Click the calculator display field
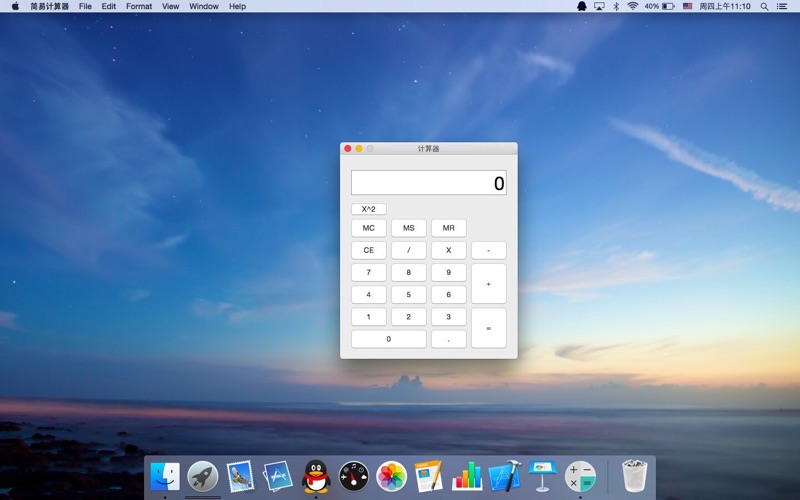Image resolution: width=800 pixels, height=500 pixels. 428,183
